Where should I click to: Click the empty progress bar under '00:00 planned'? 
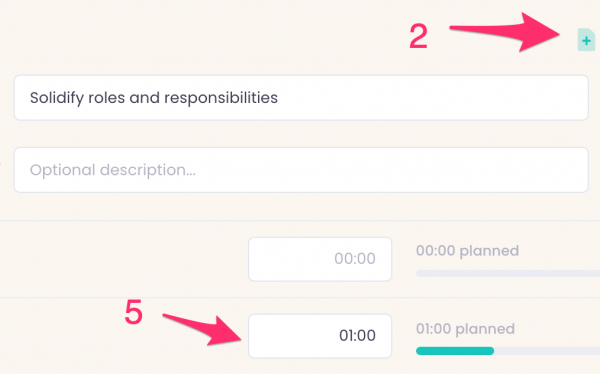point(508,273)
